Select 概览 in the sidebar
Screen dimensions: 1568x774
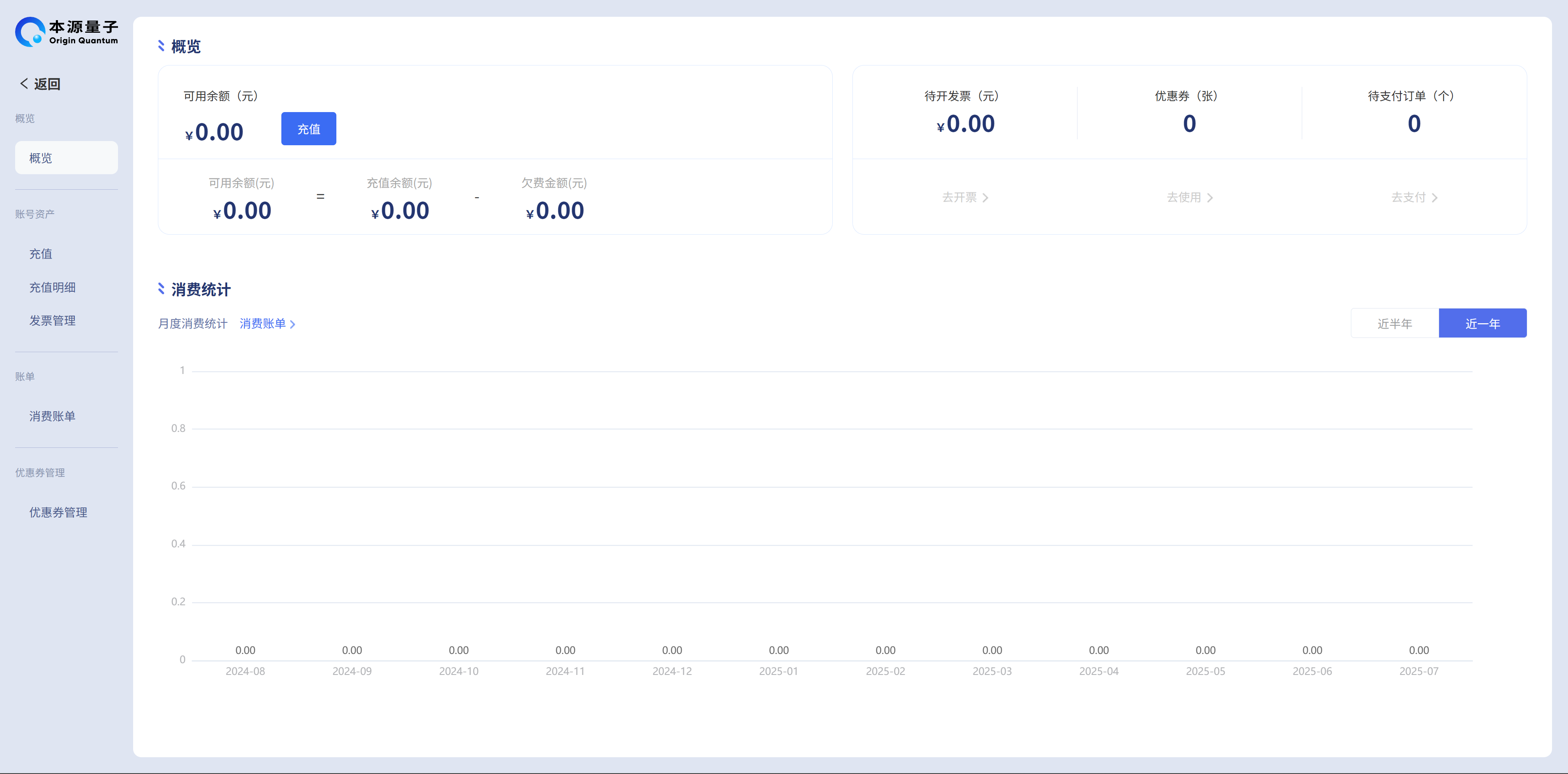pos(66,158)
